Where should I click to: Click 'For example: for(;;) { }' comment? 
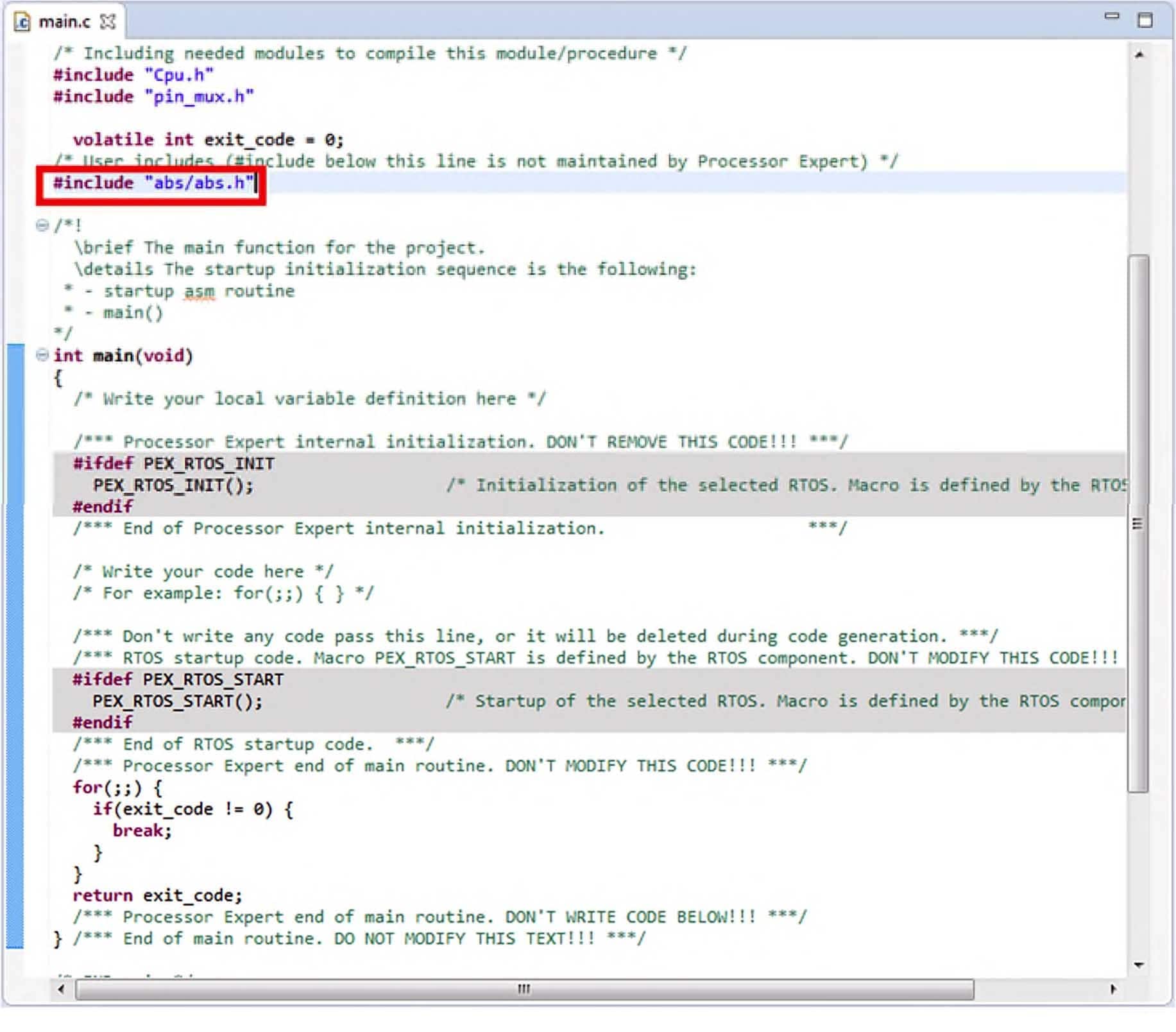[223, 593]
